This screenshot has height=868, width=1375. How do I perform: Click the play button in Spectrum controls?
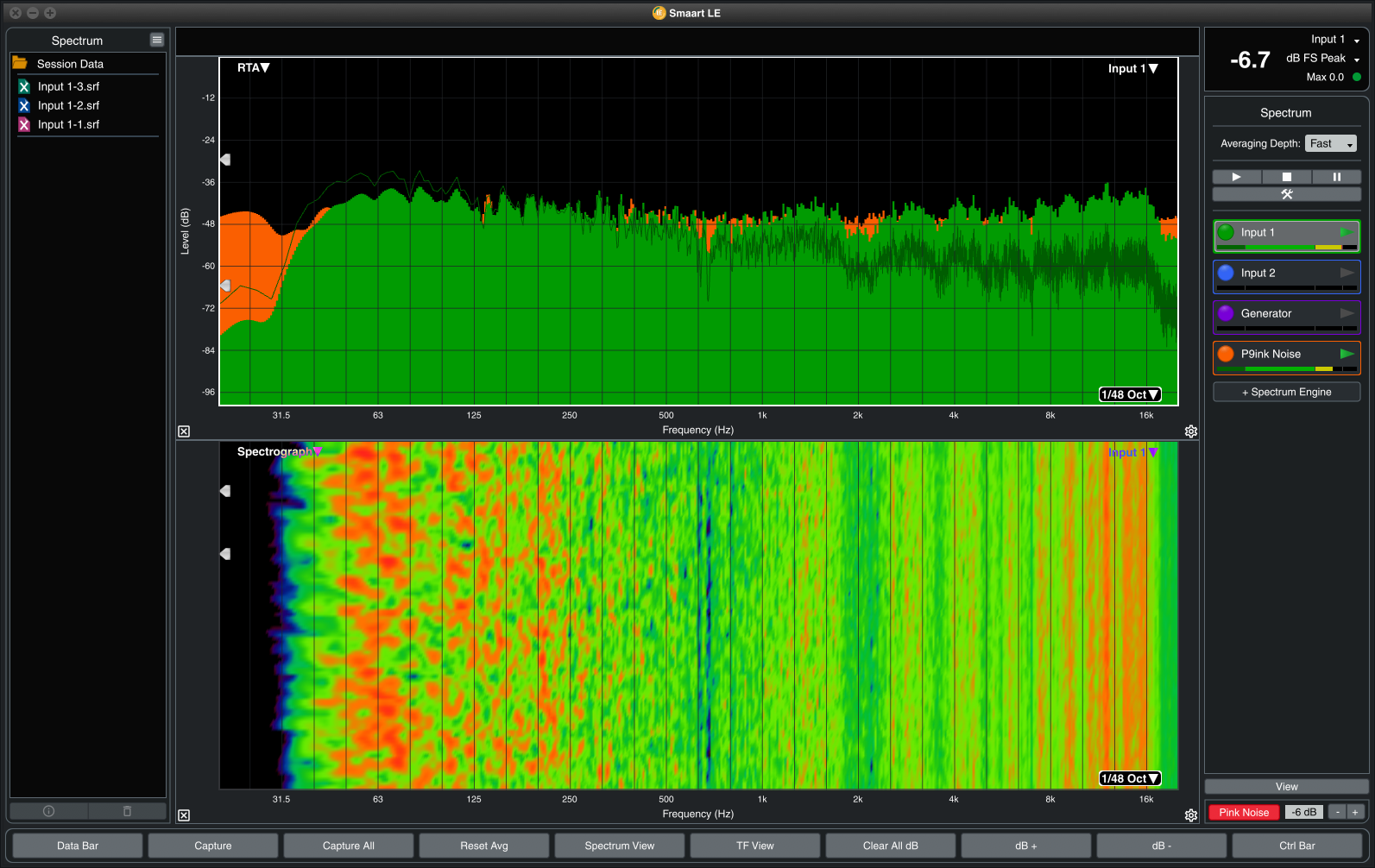tap(1236, 177)
